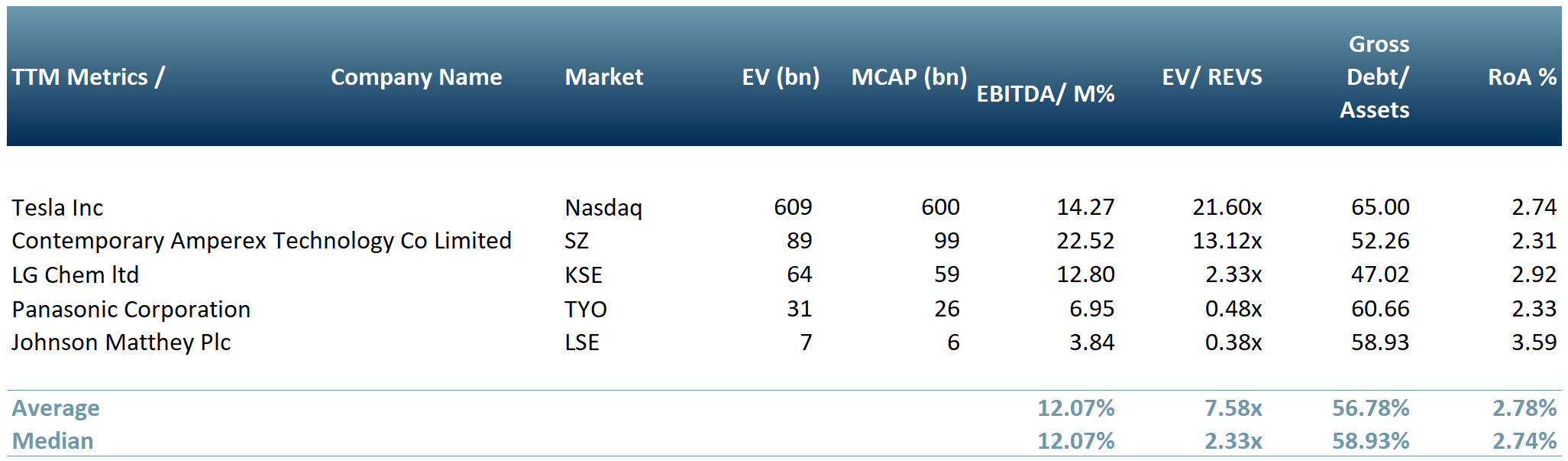This screenshot has width=1568, height=461.
Task: Select the RoA % column header
Action: click(1521, 77)
